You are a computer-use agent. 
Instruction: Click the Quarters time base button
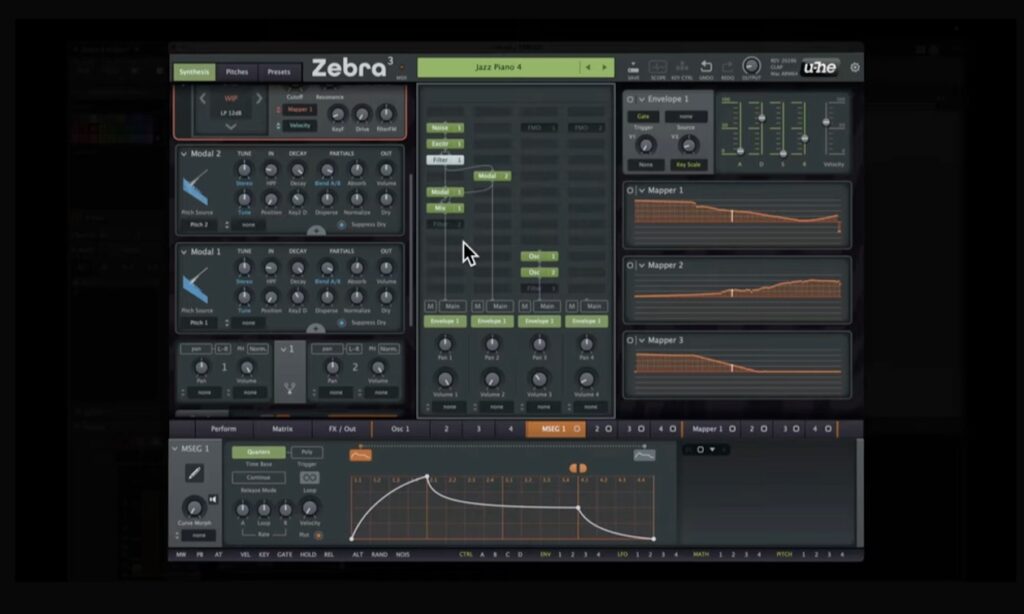click(x=258, y=453)
